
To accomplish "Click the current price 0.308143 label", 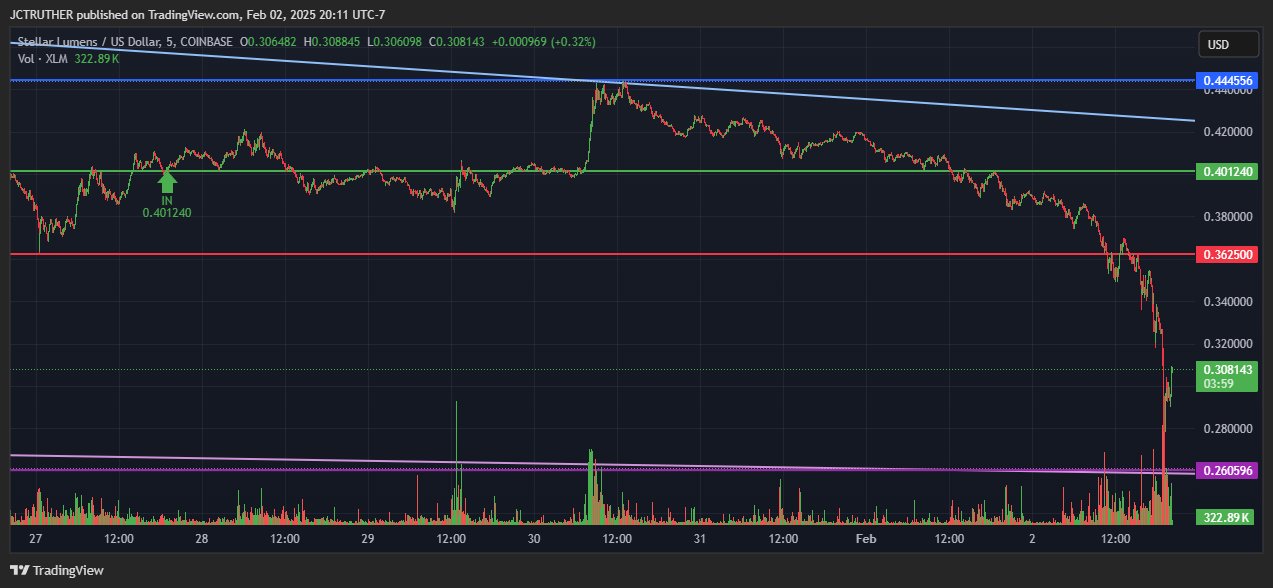I will tap(1226, 369).
